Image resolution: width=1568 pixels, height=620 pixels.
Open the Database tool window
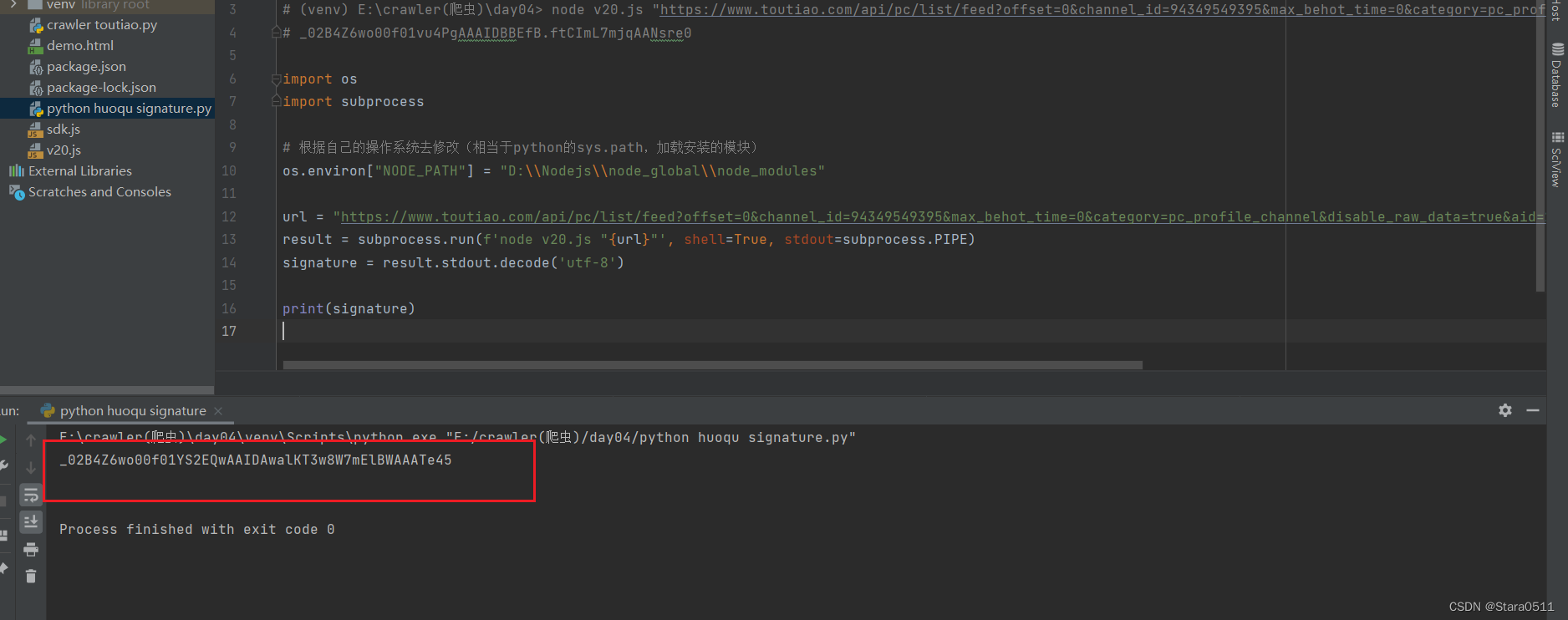(x=1557, y=75)
